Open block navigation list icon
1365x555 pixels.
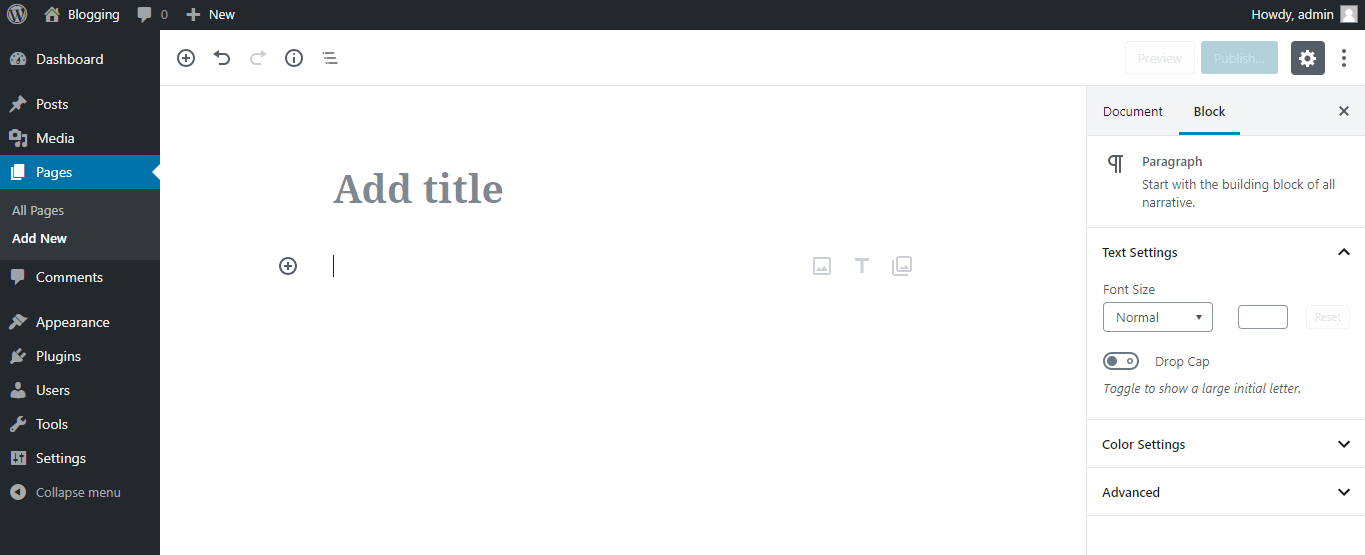[x=330, y=58]
